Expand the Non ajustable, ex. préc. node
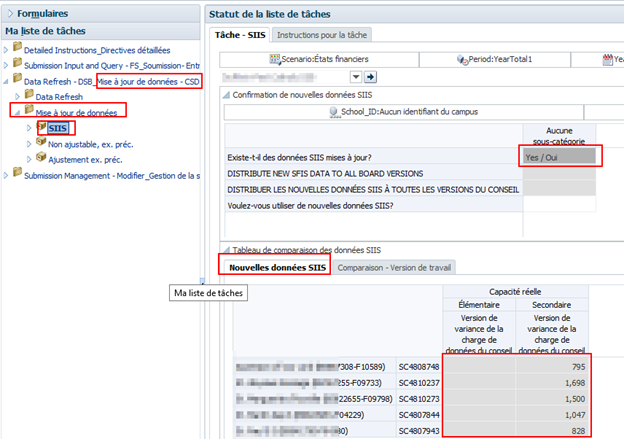624x439 pixels. 28,143
